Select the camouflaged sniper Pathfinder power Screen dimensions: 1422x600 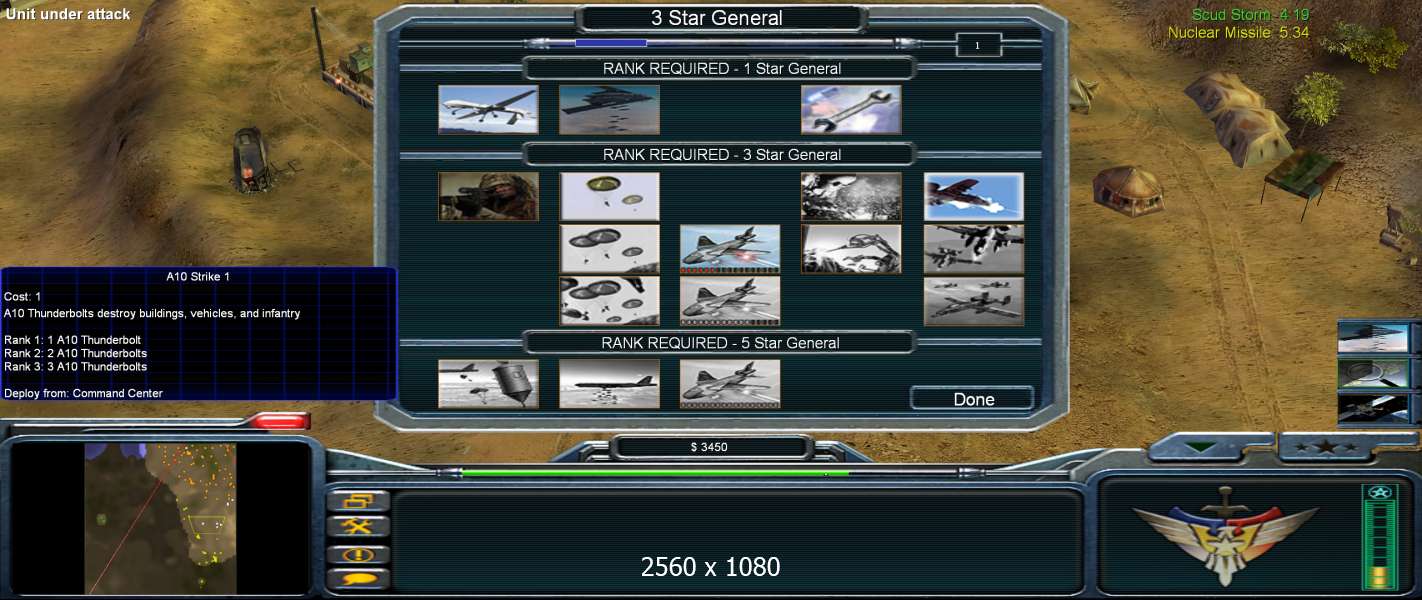(x=488, y=196)
